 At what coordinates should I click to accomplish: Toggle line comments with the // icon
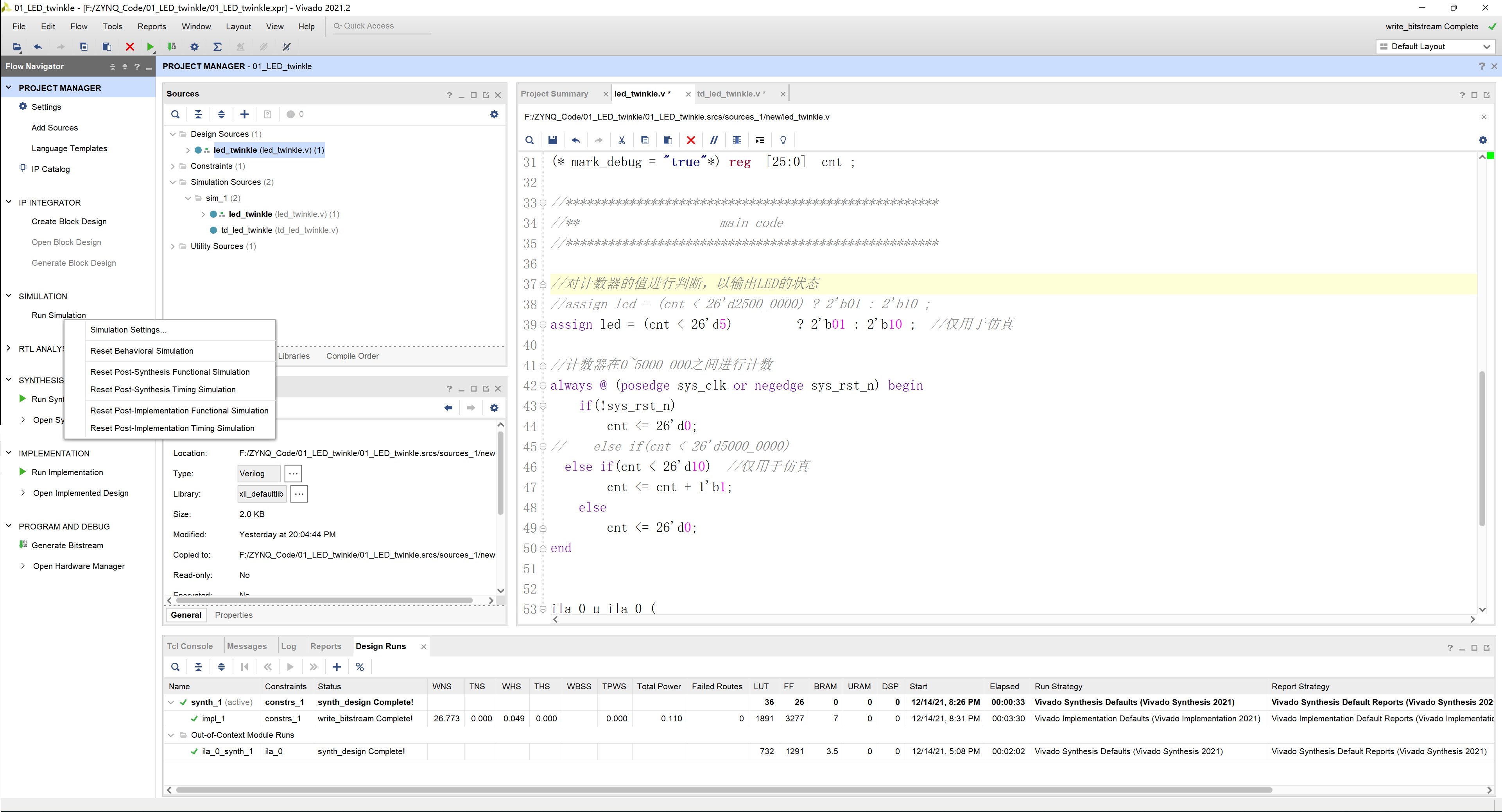coord(714,140)
